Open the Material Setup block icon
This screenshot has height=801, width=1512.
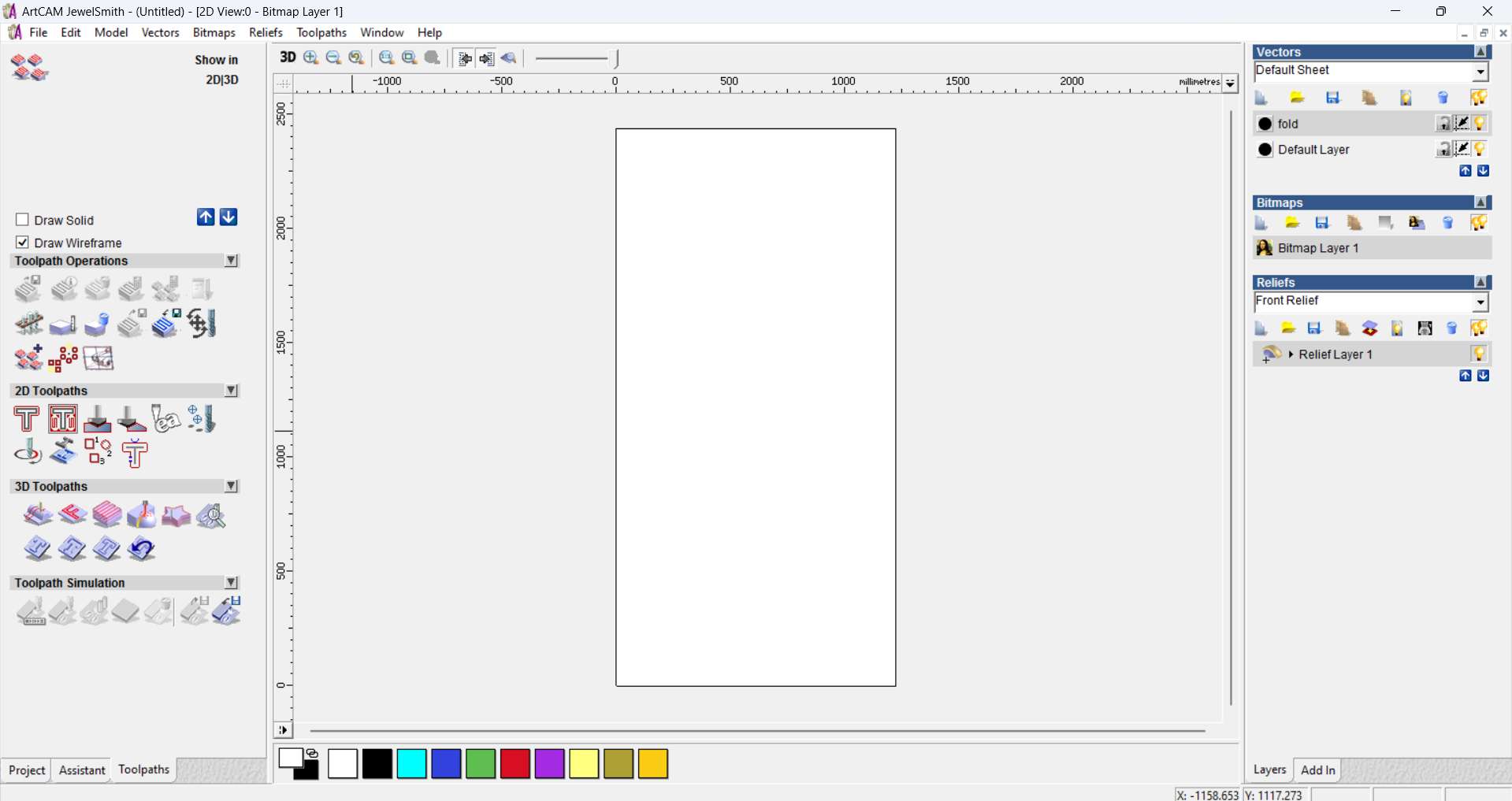[x=63, y=324]
